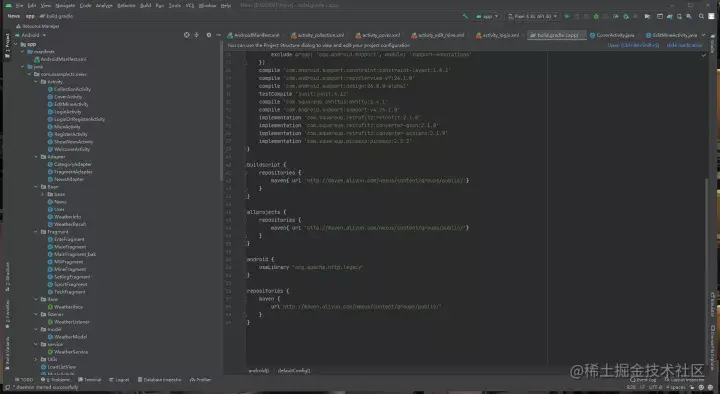Open the Resource Manager tool window
This screenshot has width=720, height=394.
[38, 26]
